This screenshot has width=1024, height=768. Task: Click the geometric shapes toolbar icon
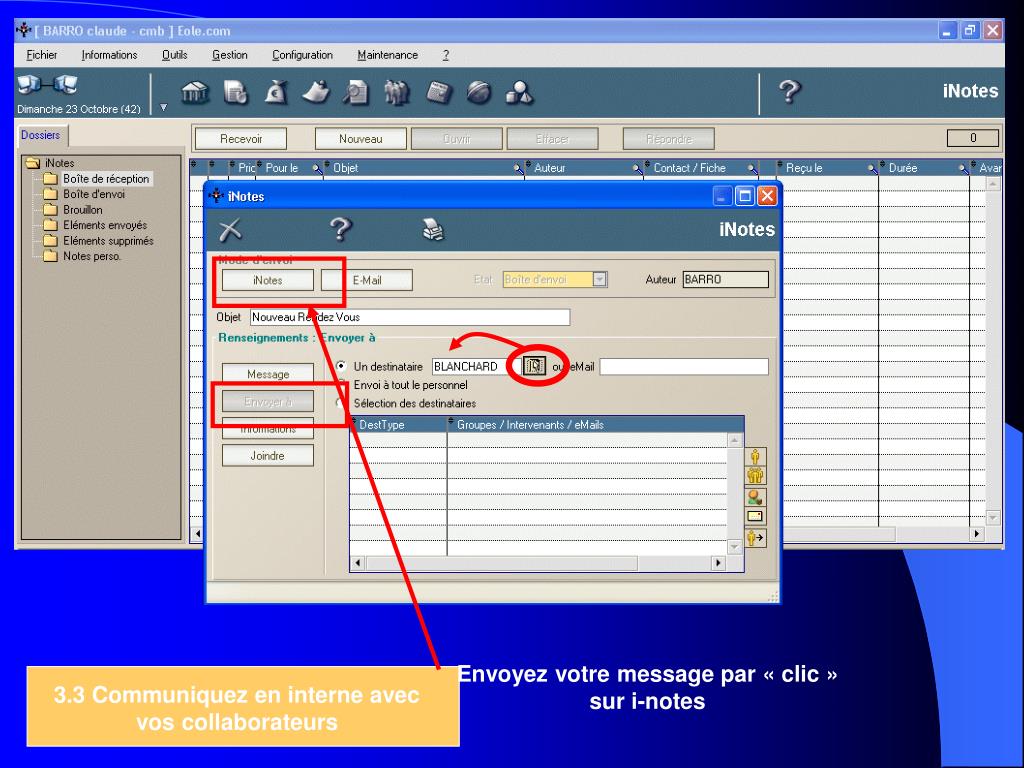(x=520, y=93)
